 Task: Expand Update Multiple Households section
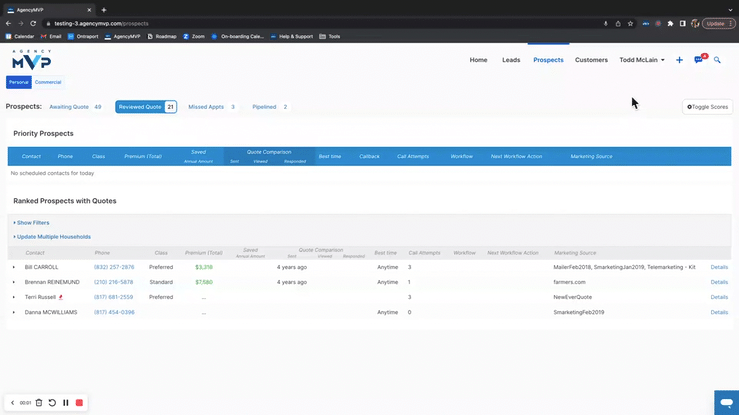(52, 237)
